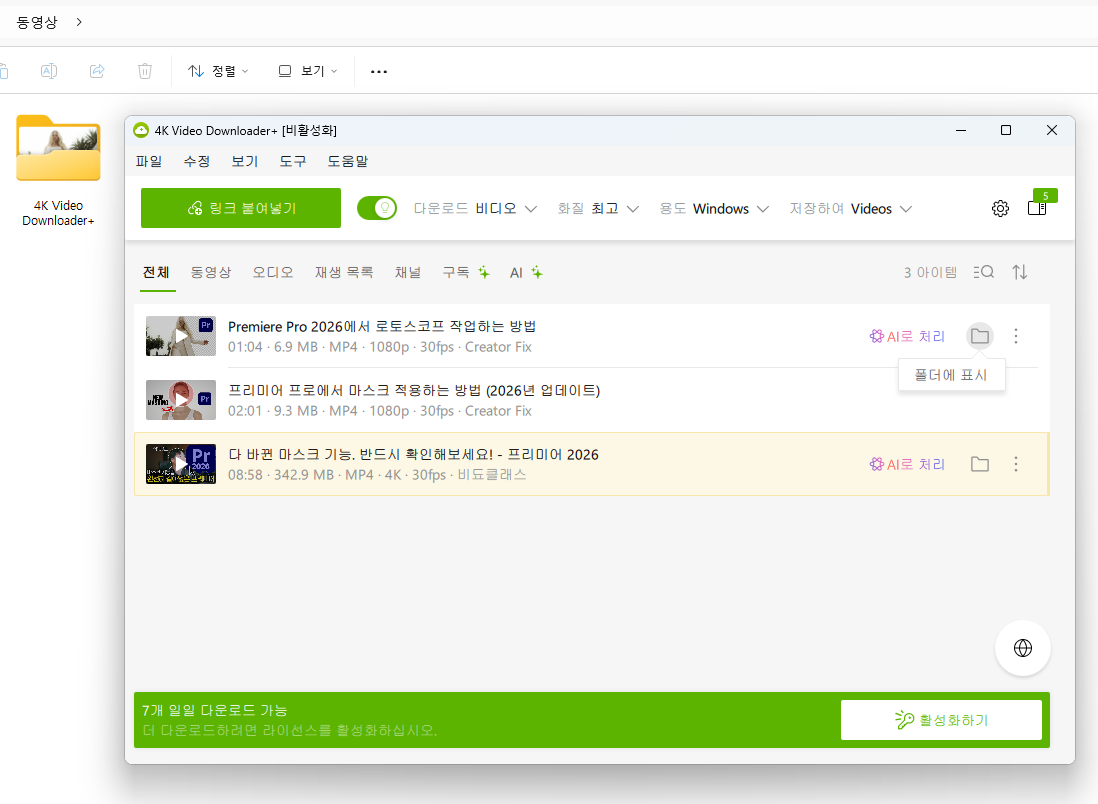Expand the chevron after 동영상 breadcrumb
The width and height of the screenshot is (1098, 804).
79,22
